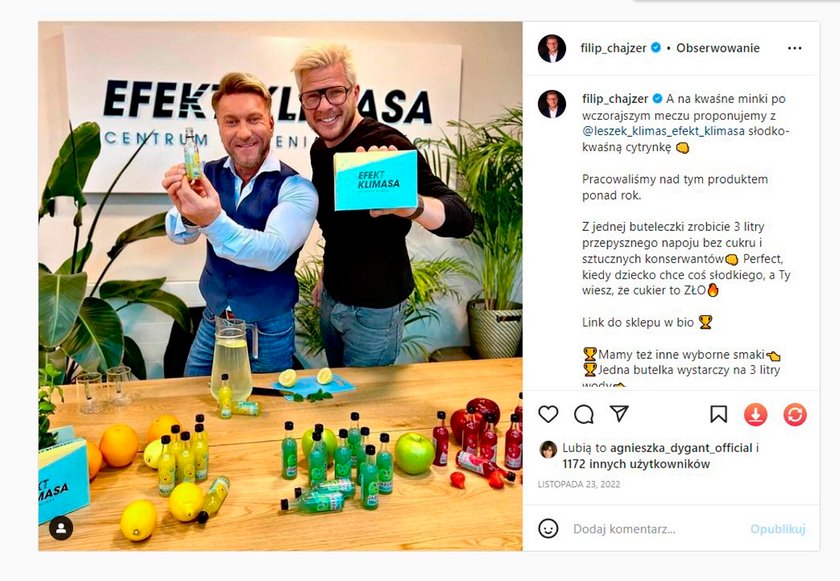Open comments with speech bubble icon
The width and height of the screenshot is (840, 581).
pyautogui.click(x=583, y=414)
